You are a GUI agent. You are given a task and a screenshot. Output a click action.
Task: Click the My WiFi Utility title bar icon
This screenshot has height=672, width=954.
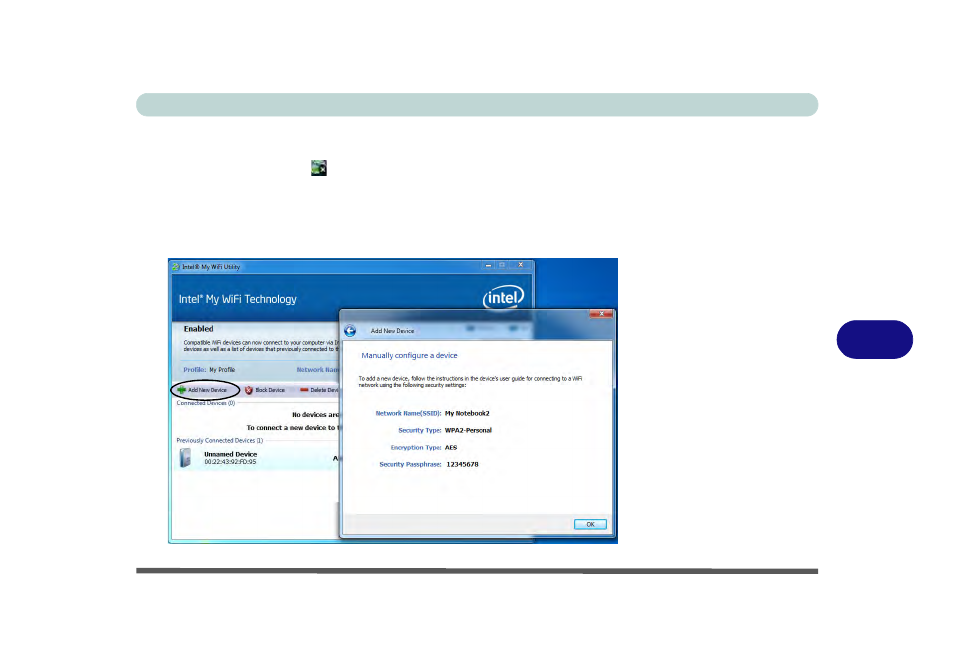175,267
